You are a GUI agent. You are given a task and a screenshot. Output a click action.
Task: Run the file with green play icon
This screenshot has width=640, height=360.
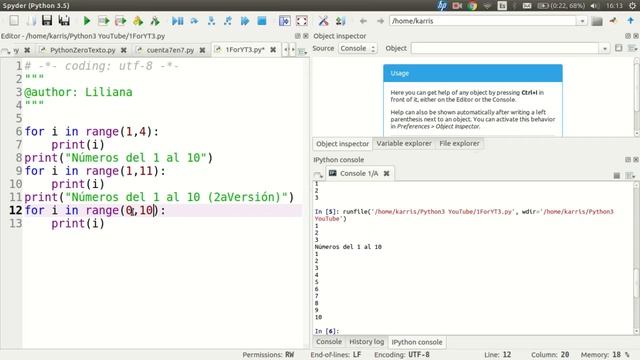[87, 20]
